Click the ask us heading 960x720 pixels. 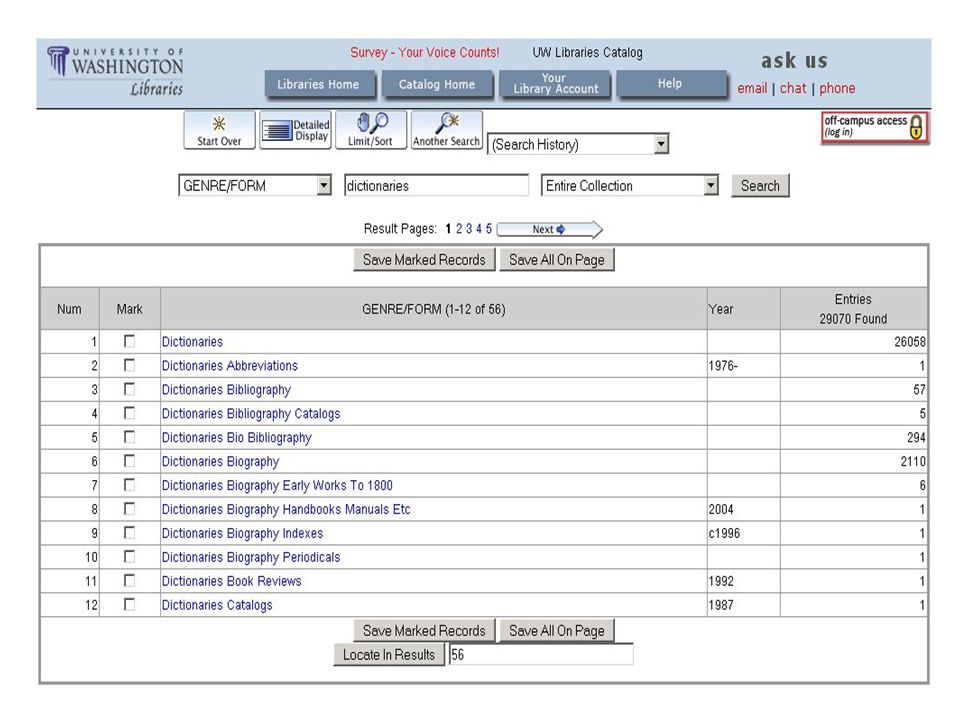point(794,61)
